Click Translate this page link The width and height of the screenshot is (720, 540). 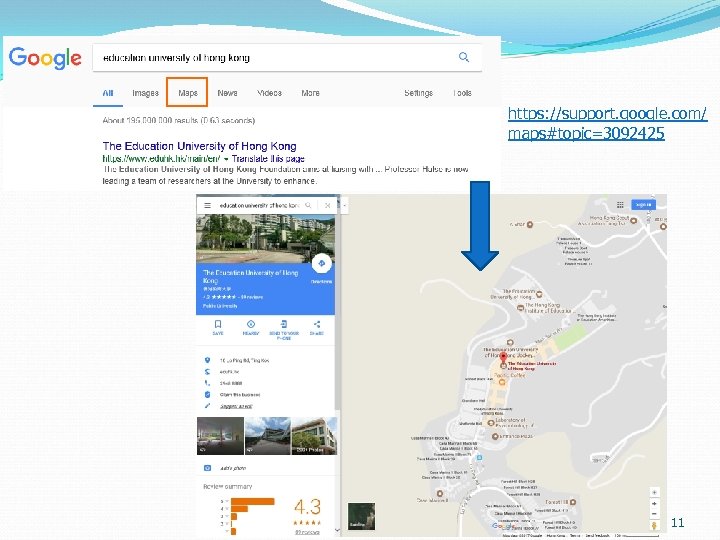[x=268, y=159]
